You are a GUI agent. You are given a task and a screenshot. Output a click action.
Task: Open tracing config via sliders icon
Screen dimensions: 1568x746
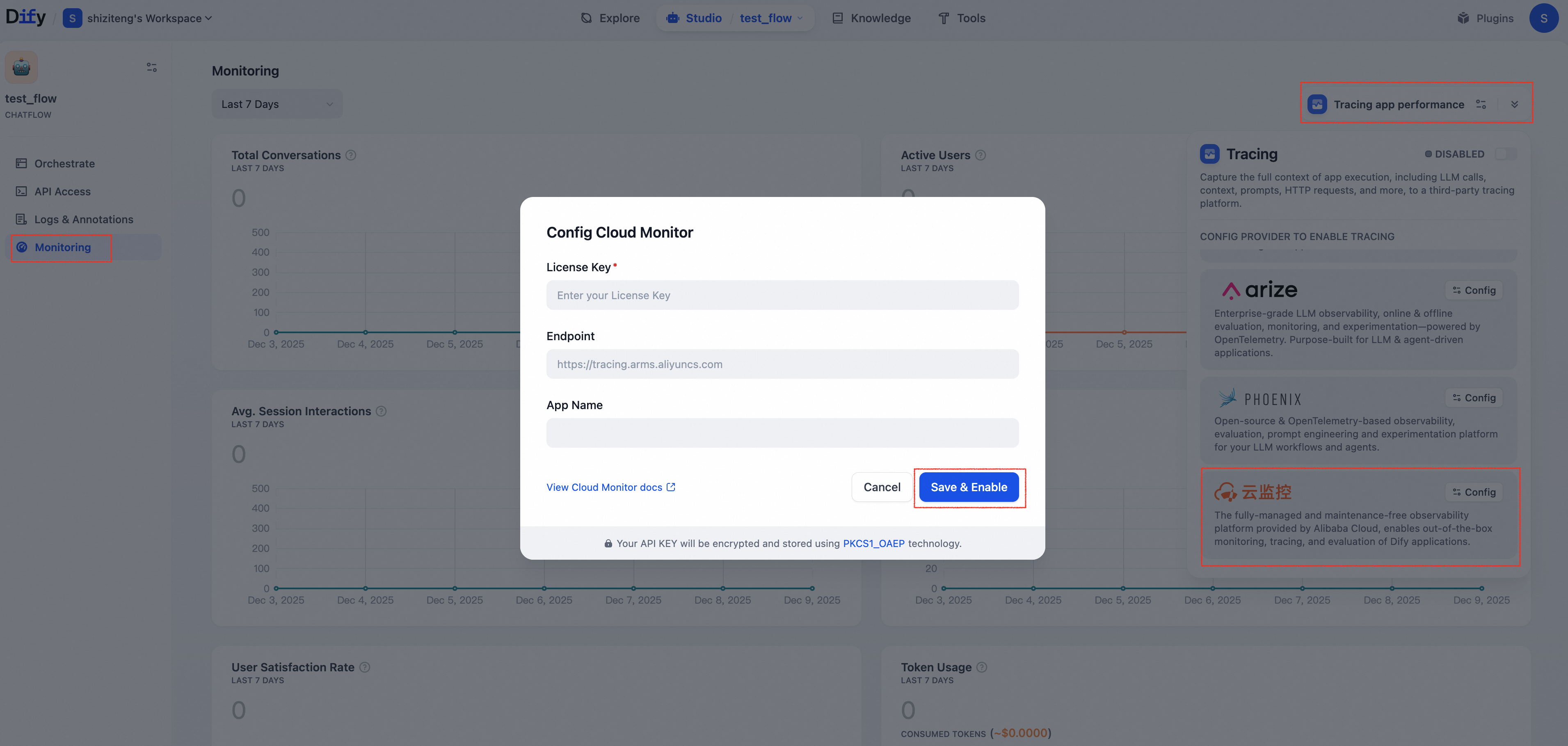pos(1481,104)
